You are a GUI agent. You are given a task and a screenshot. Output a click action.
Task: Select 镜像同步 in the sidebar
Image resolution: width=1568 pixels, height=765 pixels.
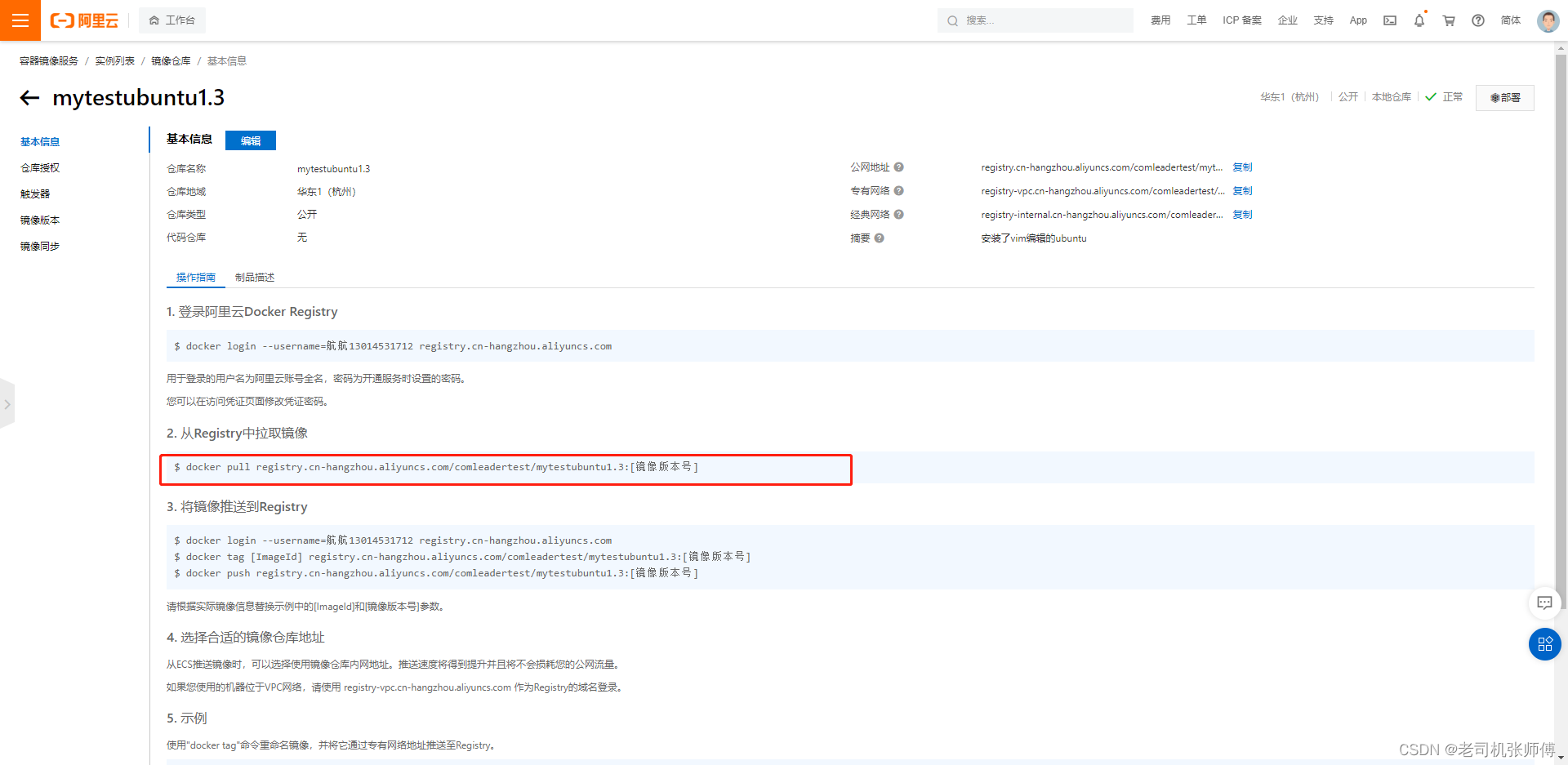pyautogui.click(x=40, y=247)
